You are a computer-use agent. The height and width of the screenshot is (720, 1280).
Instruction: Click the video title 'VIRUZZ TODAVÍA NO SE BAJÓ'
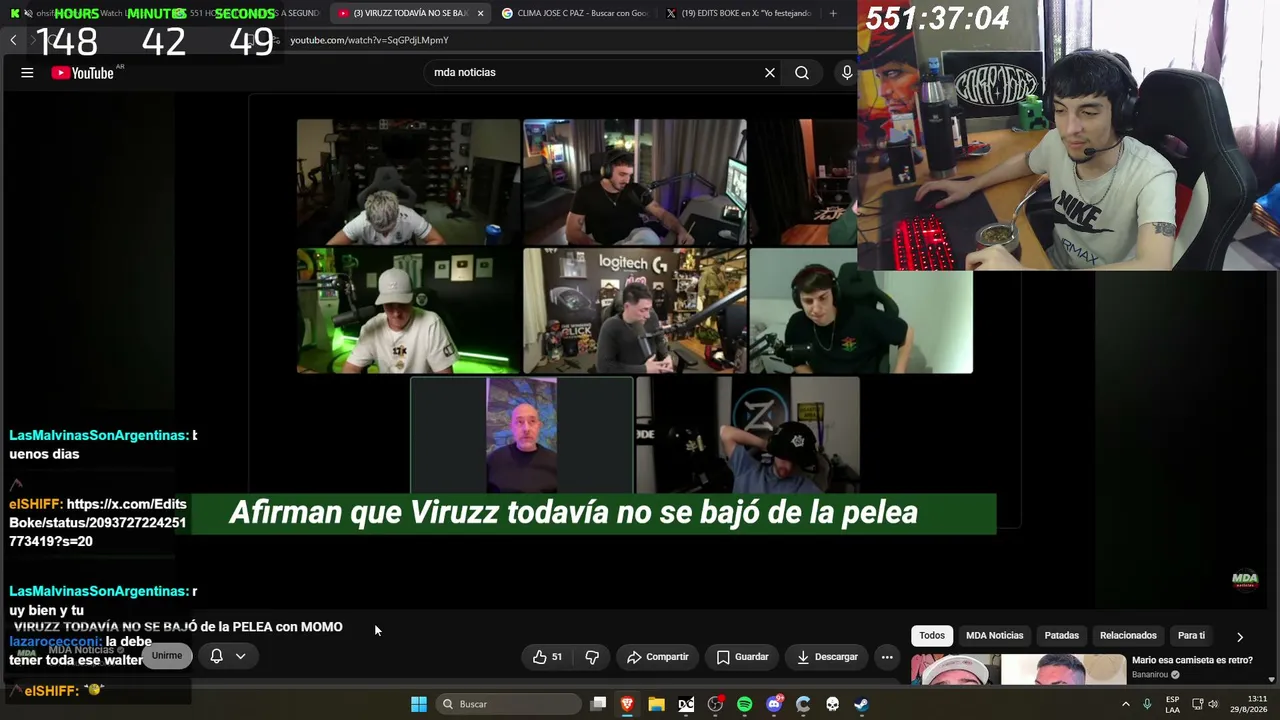point(178,627)
